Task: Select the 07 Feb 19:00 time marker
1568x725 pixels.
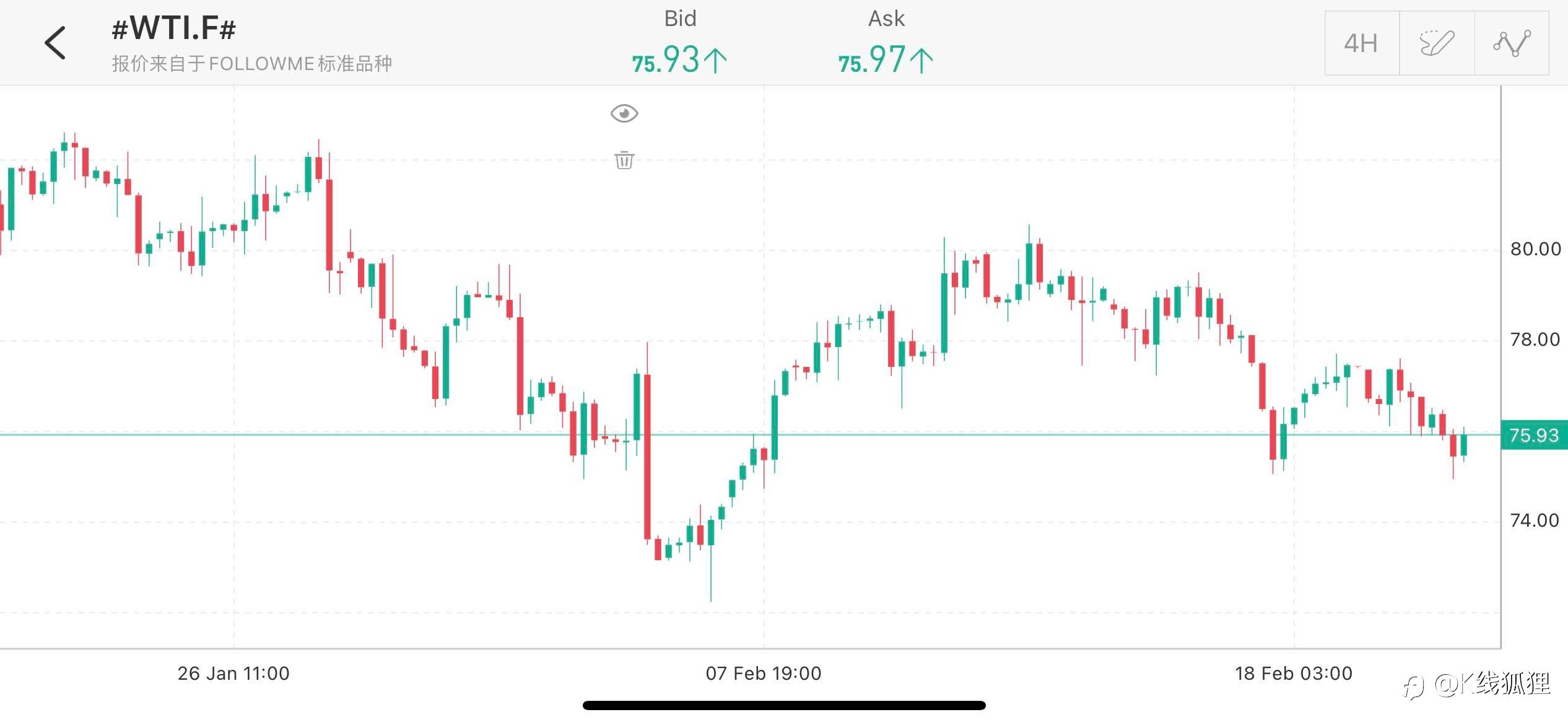Action: (763, 673)
